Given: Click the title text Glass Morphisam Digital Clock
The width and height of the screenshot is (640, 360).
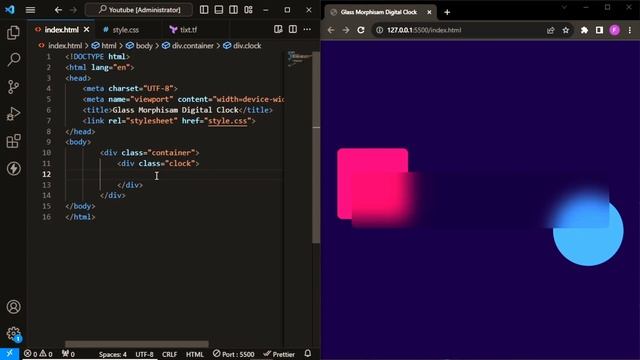Looking at the screenshot, I should (175, 110).
